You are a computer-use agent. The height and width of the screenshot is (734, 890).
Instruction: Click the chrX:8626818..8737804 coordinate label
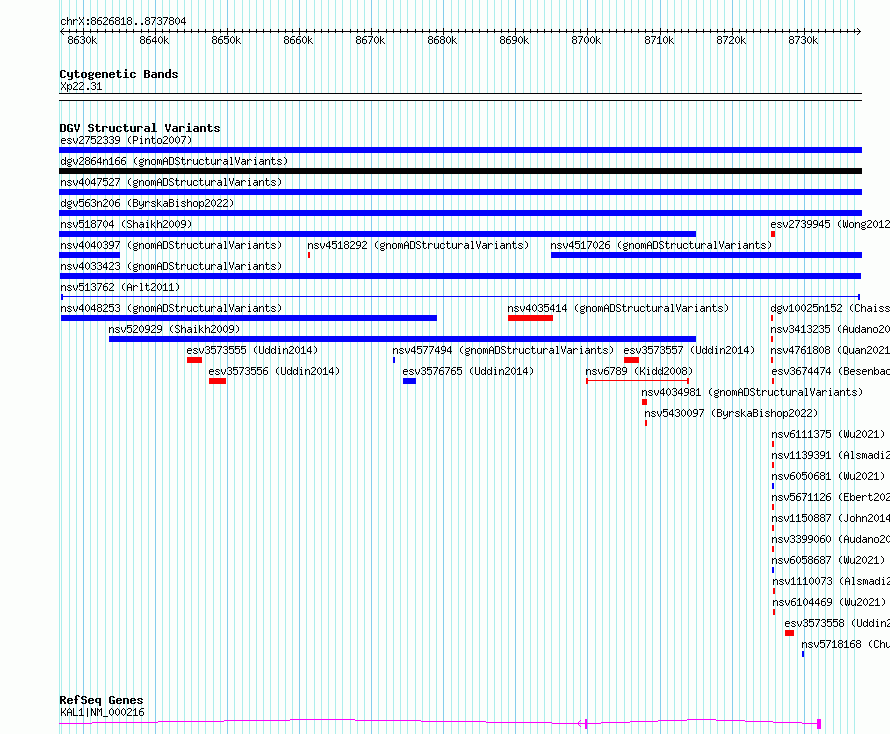(x=123, y=21)
